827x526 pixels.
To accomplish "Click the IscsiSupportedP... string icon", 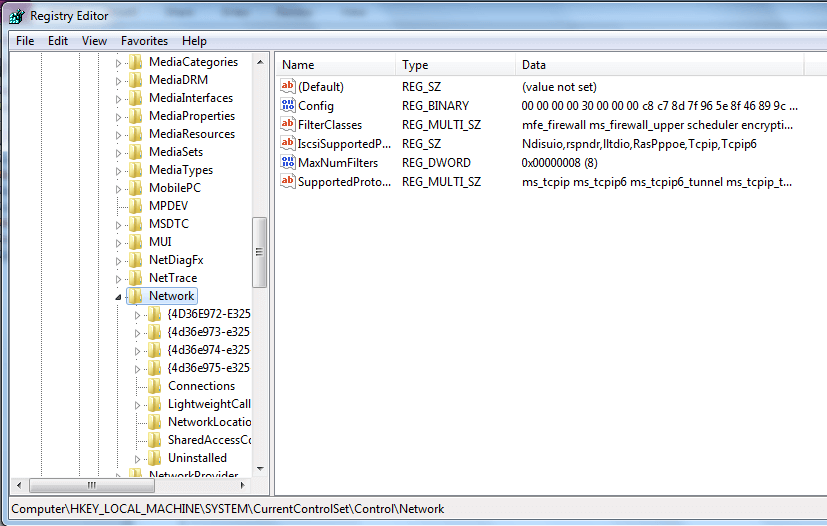I will 287,143.
